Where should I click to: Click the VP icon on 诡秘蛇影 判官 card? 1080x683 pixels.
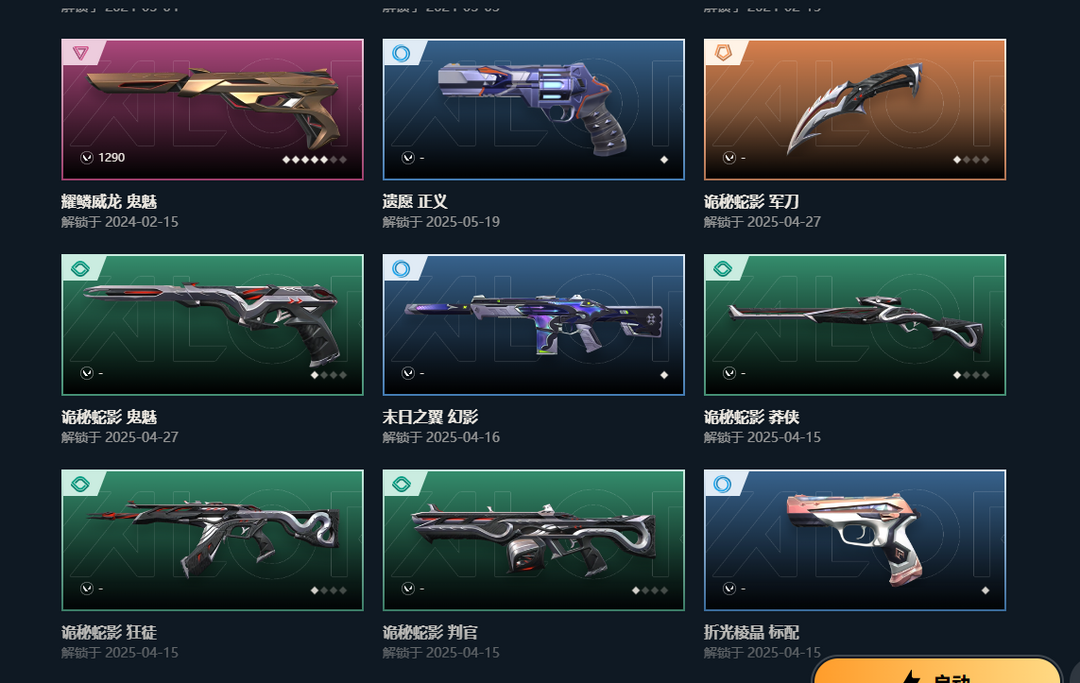click(x=408, y=589)
